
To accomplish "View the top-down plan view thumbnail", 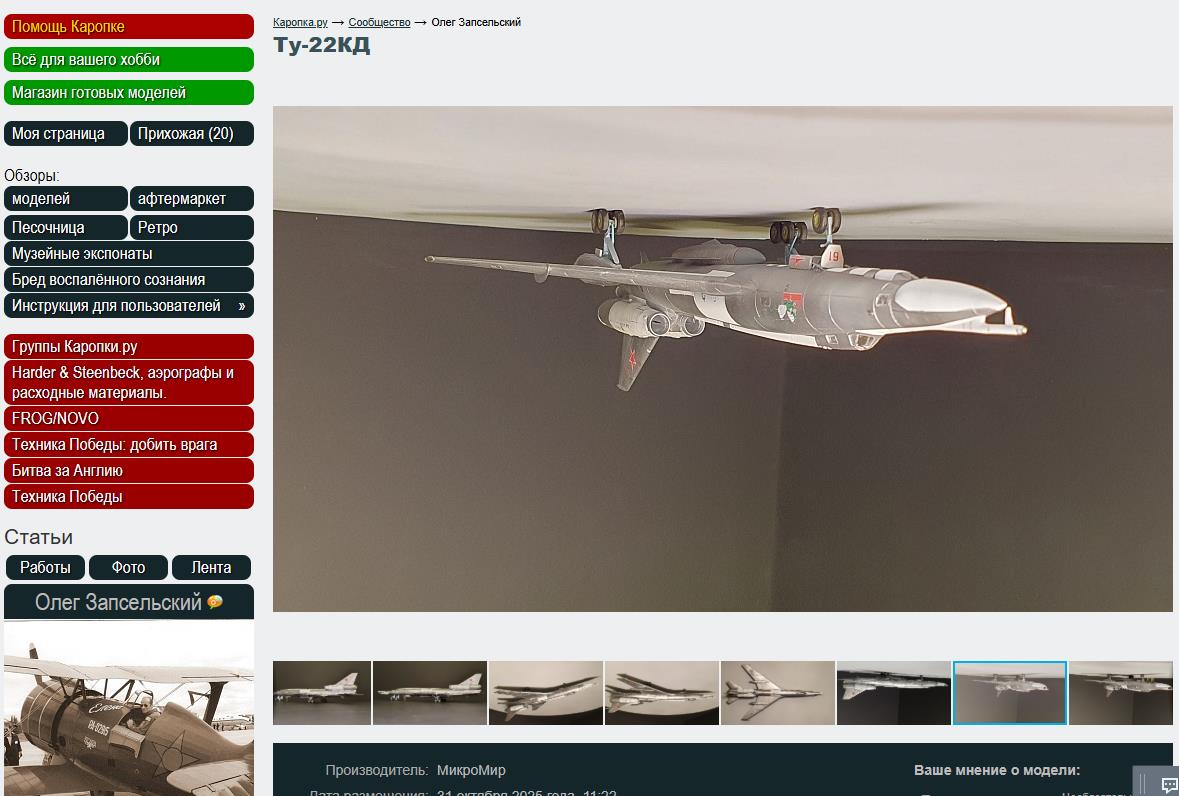I will (777, 692).
